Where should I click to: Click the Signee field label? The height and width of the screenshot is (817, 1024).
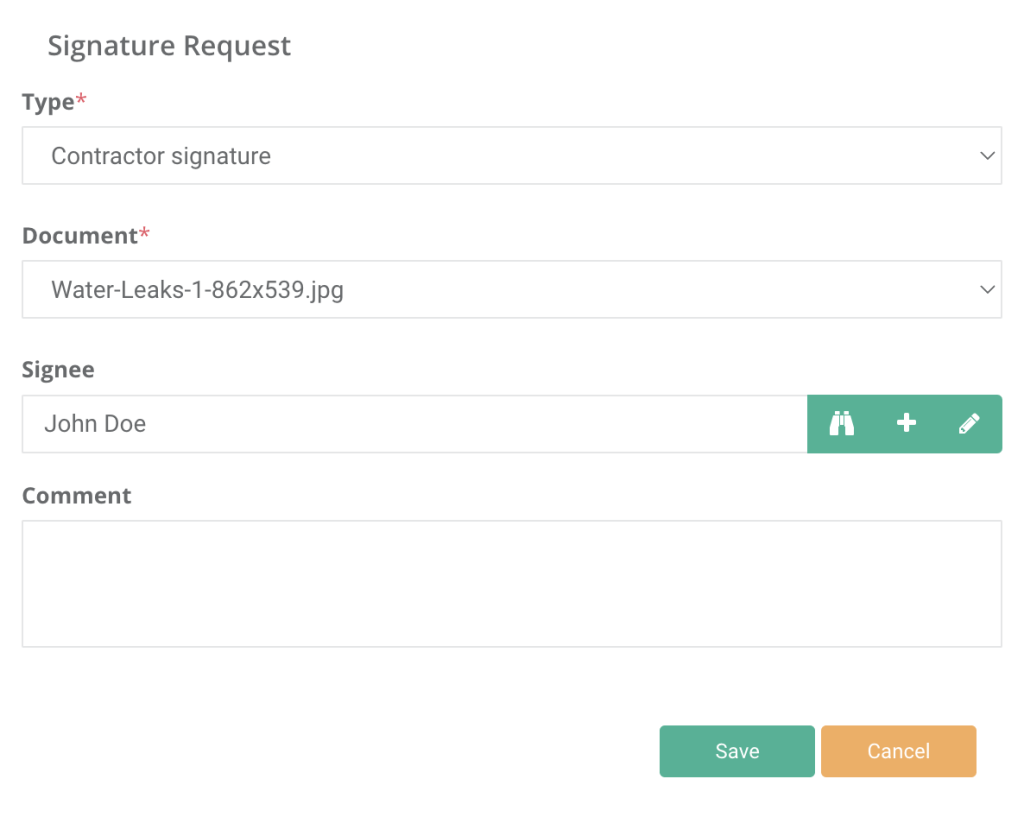click(x=58, y=370)
